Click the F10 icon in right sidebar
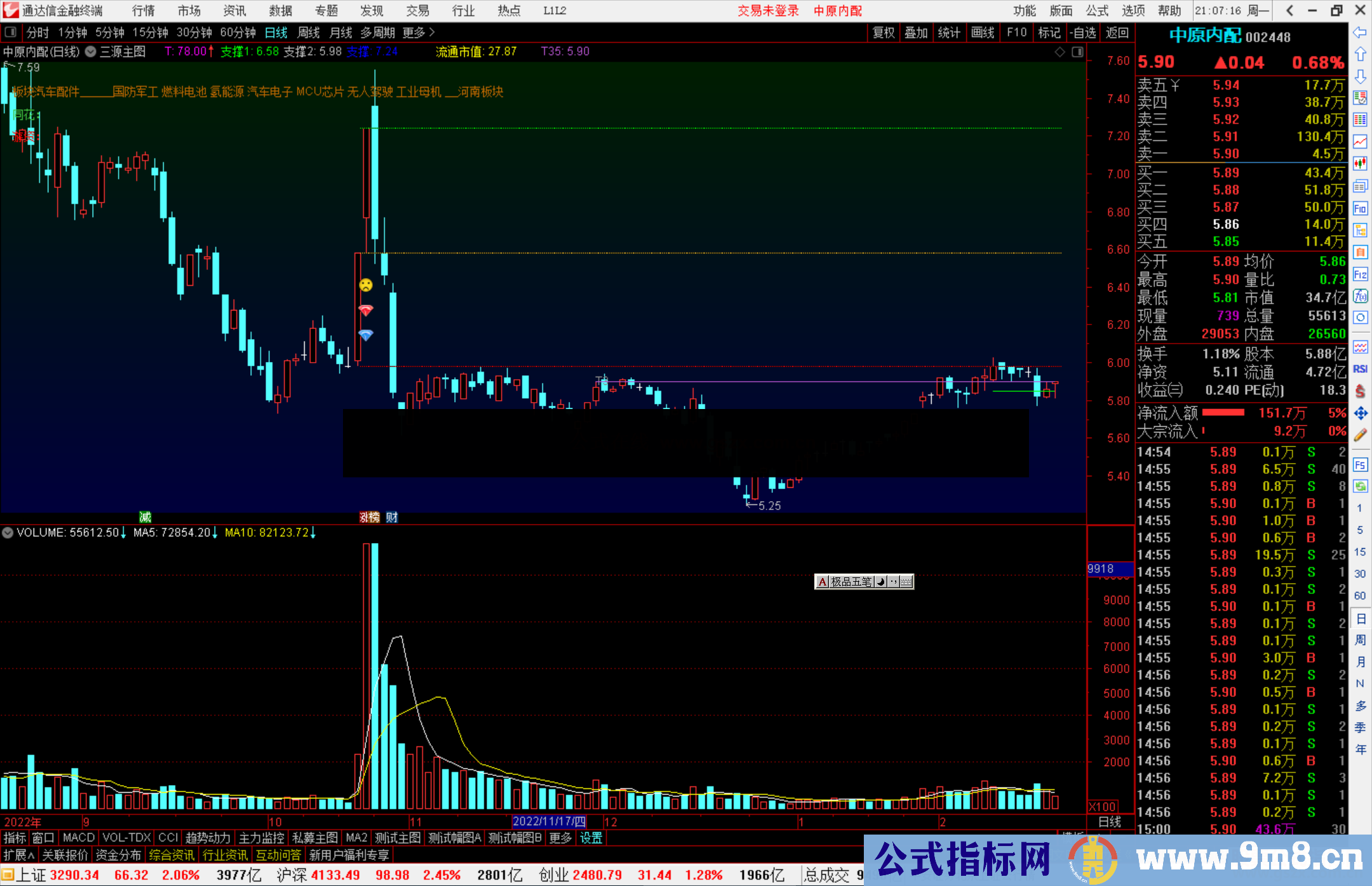1372x886 pixels. (x=1360, y=209)
